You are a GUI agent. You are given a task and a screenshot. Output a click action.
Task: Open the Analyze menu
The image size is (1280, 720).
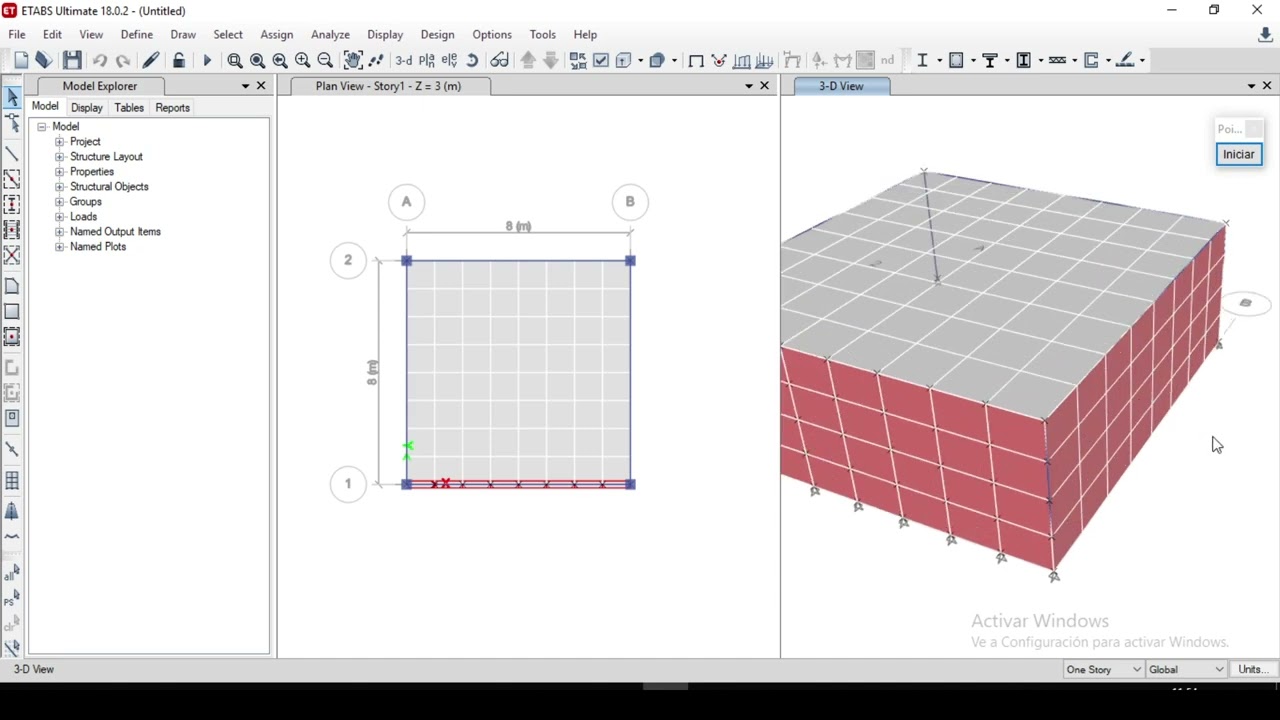(330, 34)
